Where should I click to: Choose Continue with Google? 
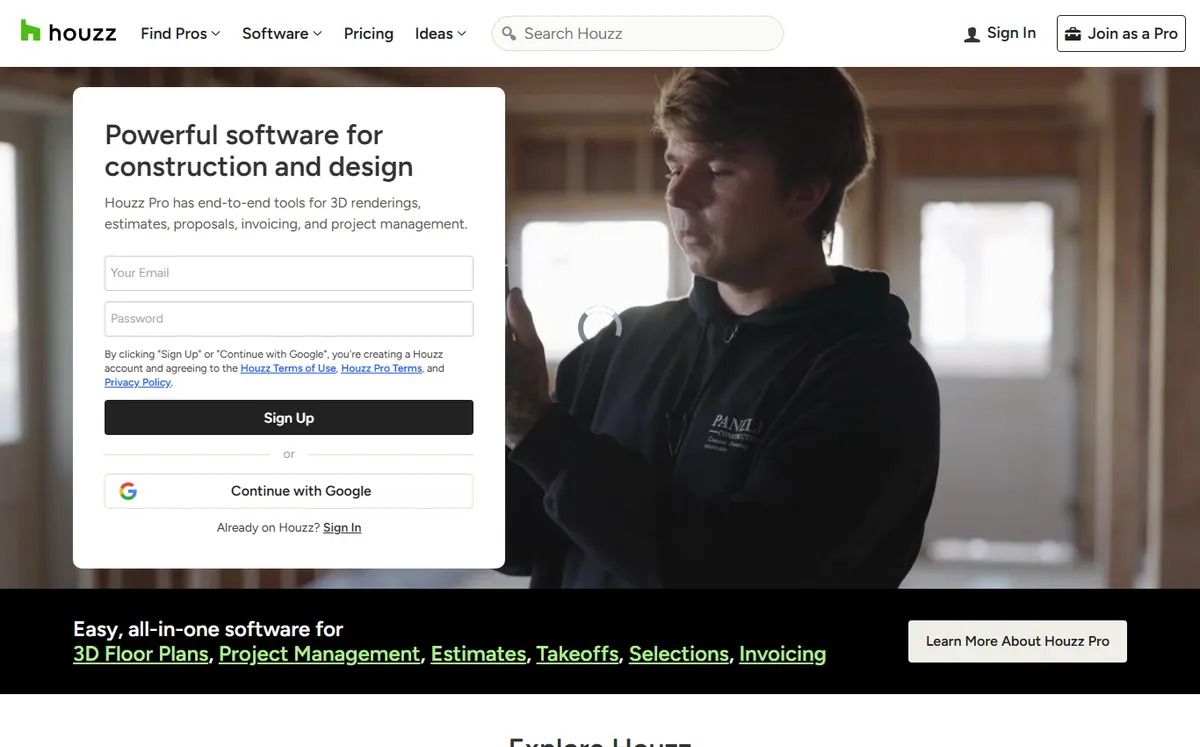[289, 491]
